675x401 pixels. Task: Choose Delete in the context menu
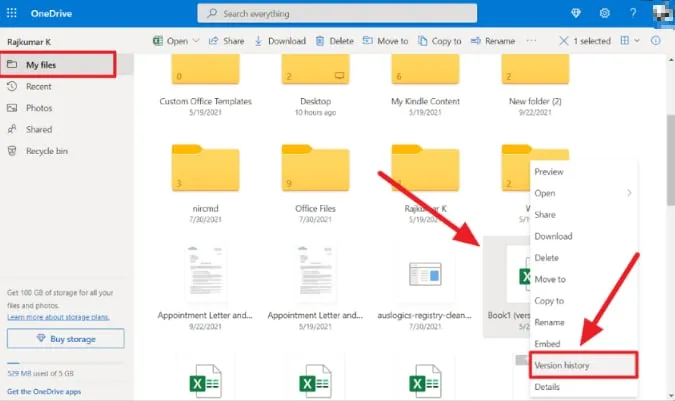click(583, 258)
